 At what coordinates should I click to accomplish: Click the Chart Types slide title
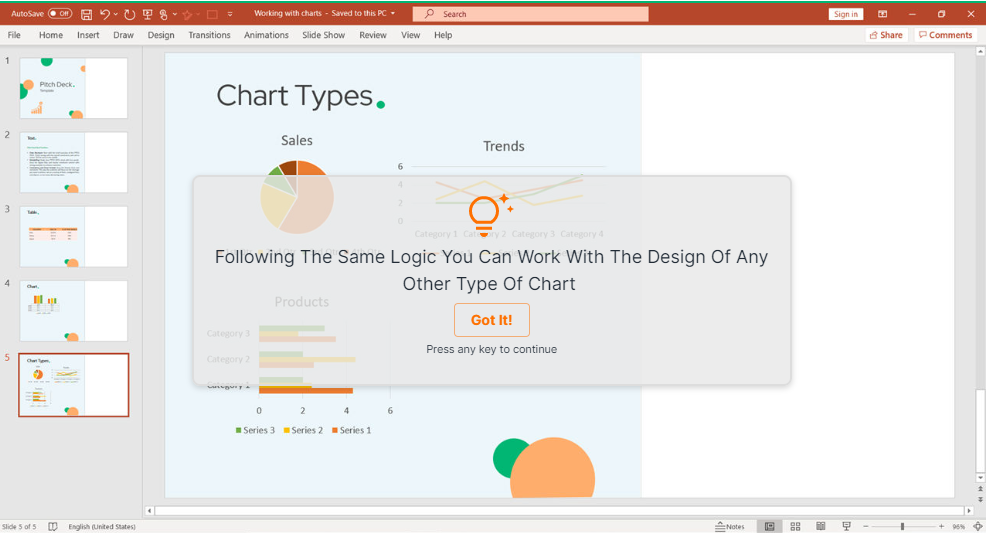300,96
